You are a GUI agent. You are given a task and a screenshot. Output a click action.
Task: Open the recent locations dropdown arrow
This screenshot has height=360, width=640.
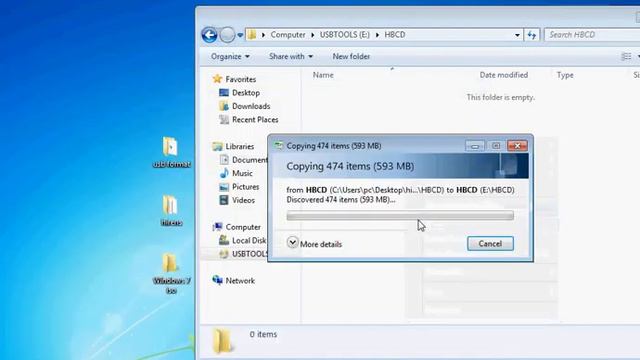click(x=240, y=35)
